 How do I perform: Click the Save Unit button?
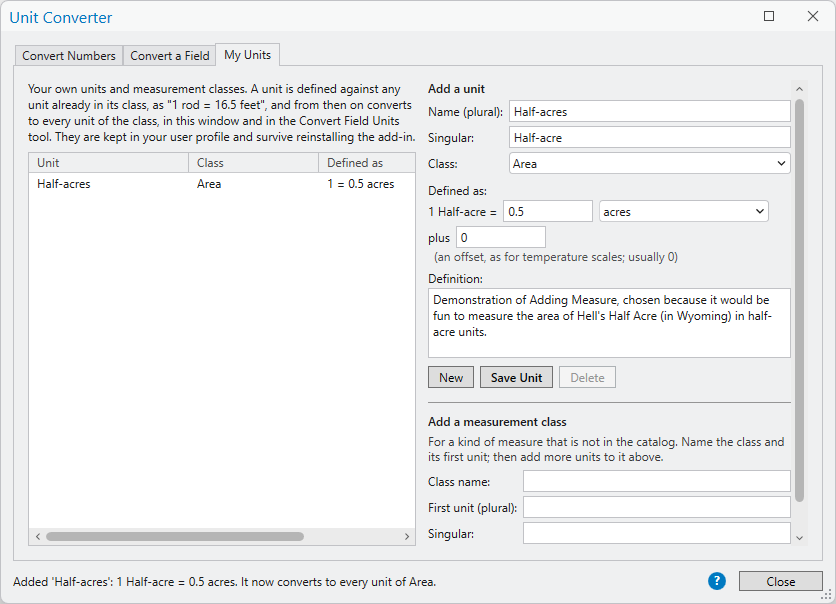coord(516,377)
